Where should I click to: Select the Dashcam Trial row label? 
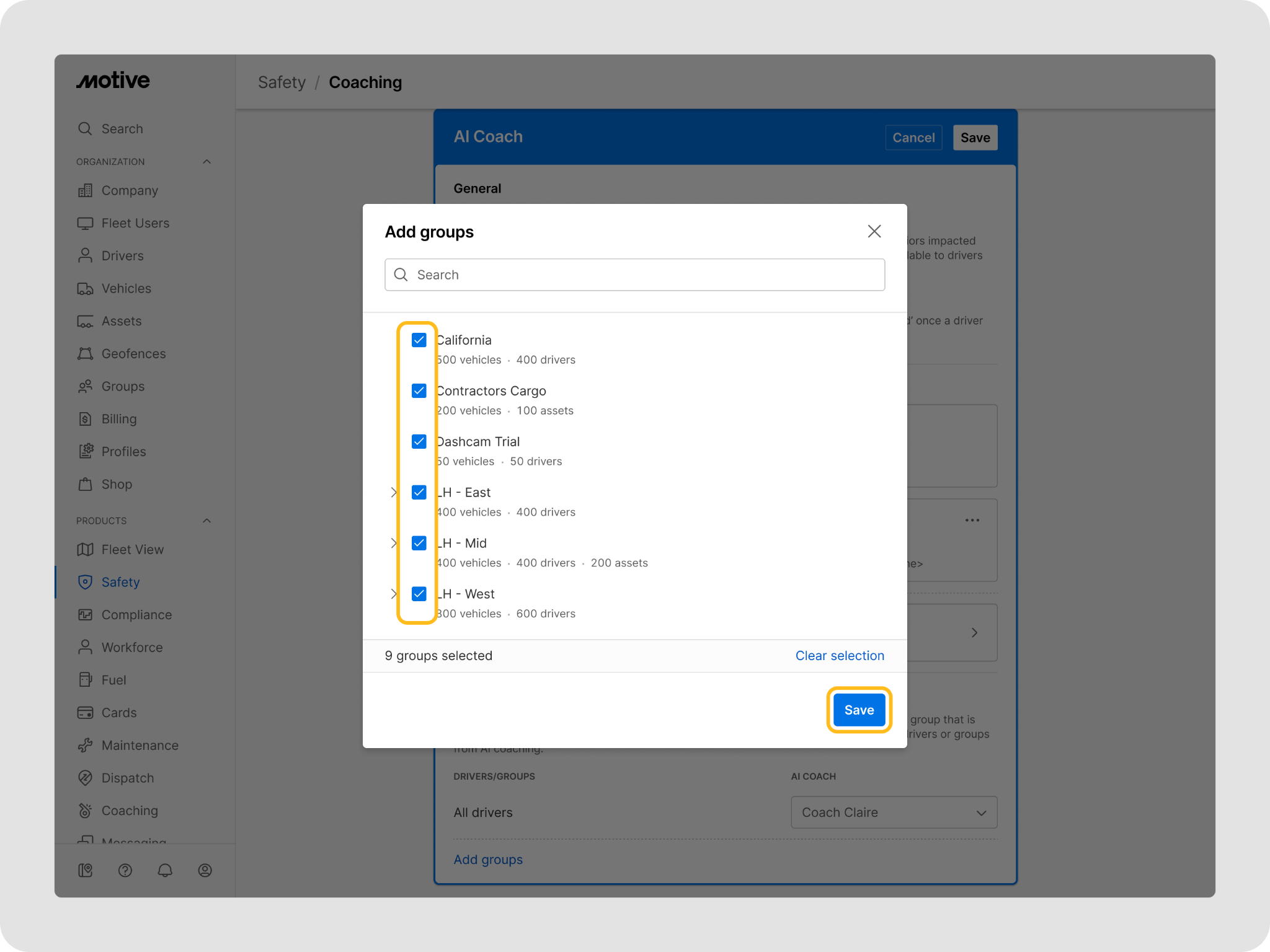[x=477, y=441]
